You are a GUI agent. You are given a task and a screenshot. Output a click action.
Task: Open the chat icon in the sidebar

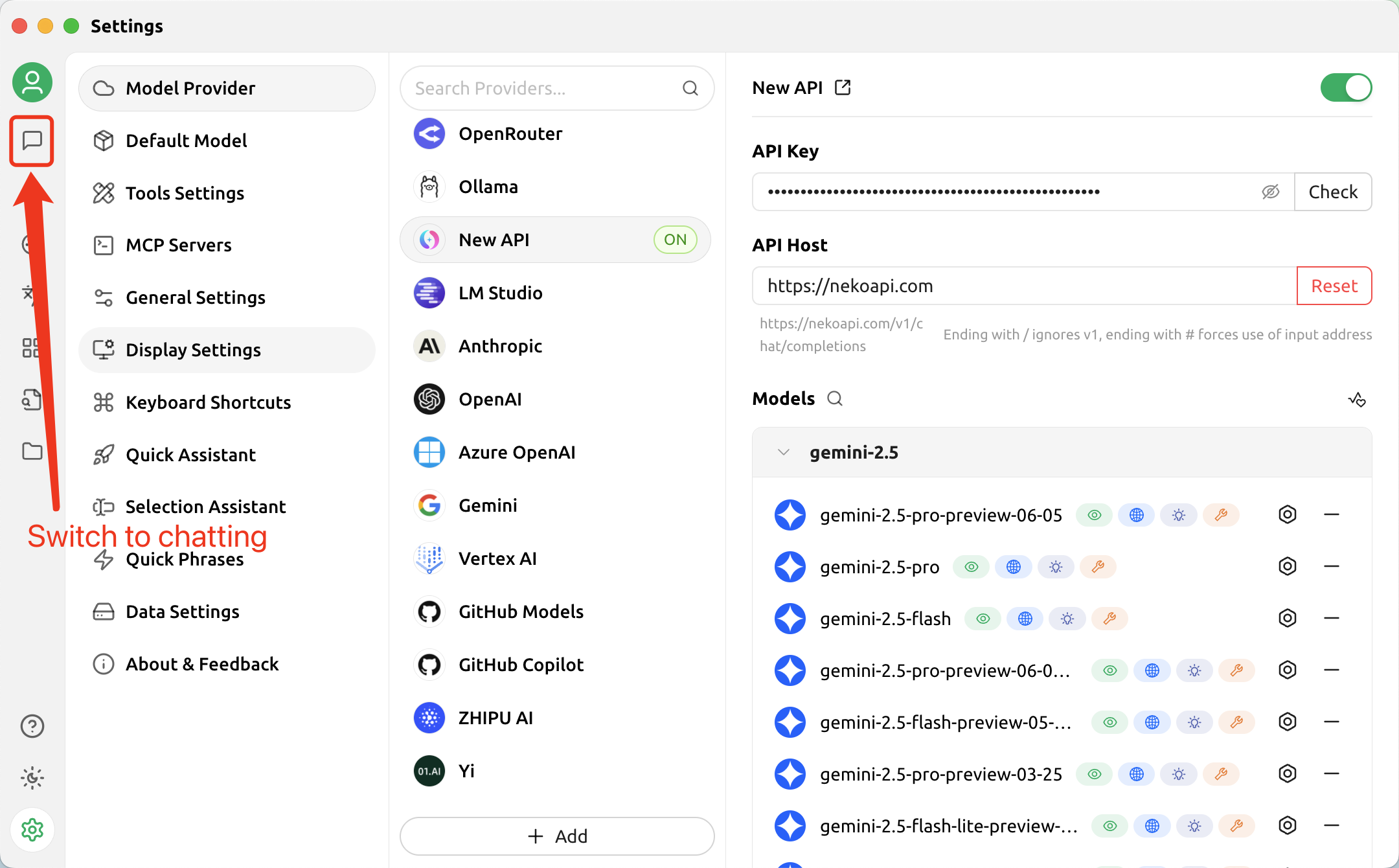32,140
